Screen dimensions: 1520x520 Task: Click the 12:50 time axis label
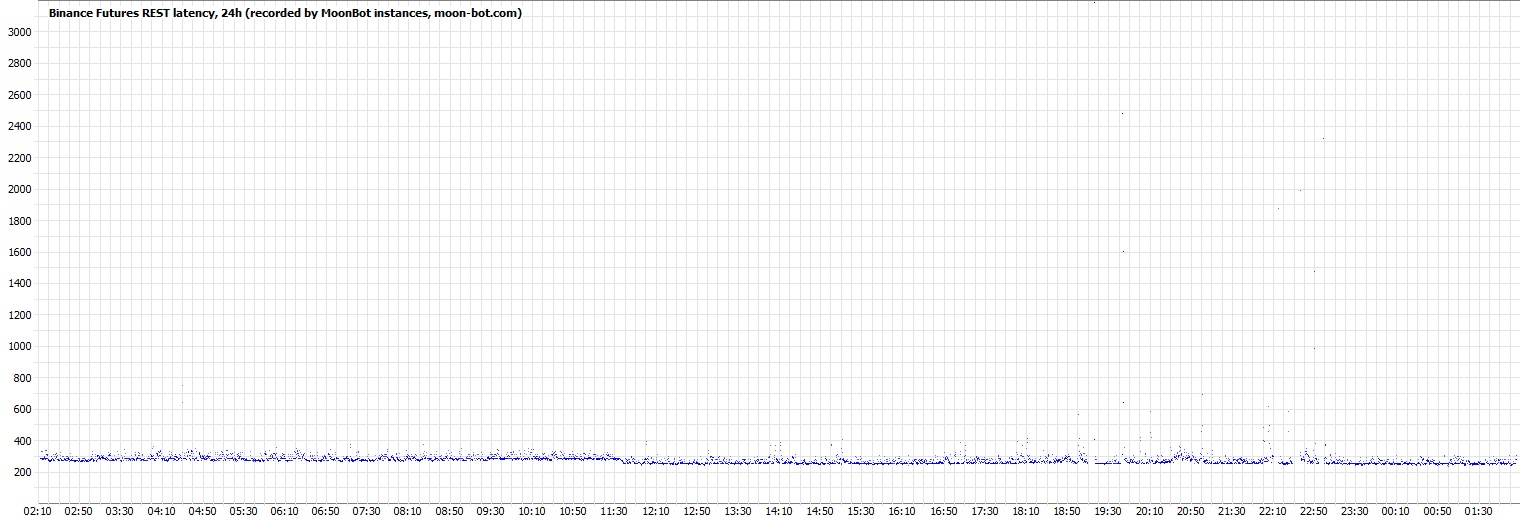[x=696, y=511]
